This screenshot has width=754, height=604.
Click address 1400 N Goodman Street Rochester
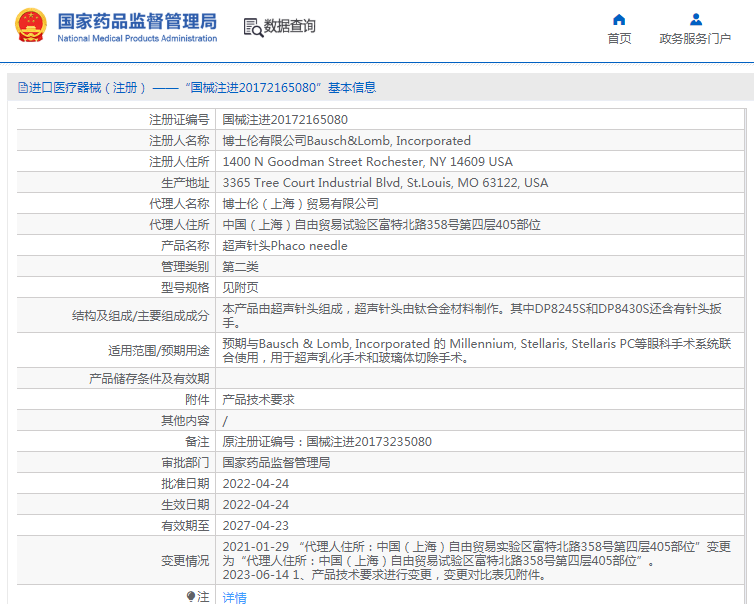tap(367, 162)
